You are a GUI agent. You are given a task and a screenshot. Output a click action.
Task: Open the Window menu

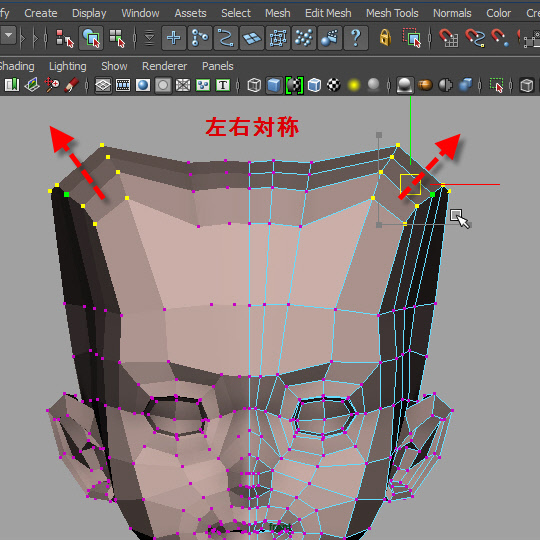click(x=140, y=13)
